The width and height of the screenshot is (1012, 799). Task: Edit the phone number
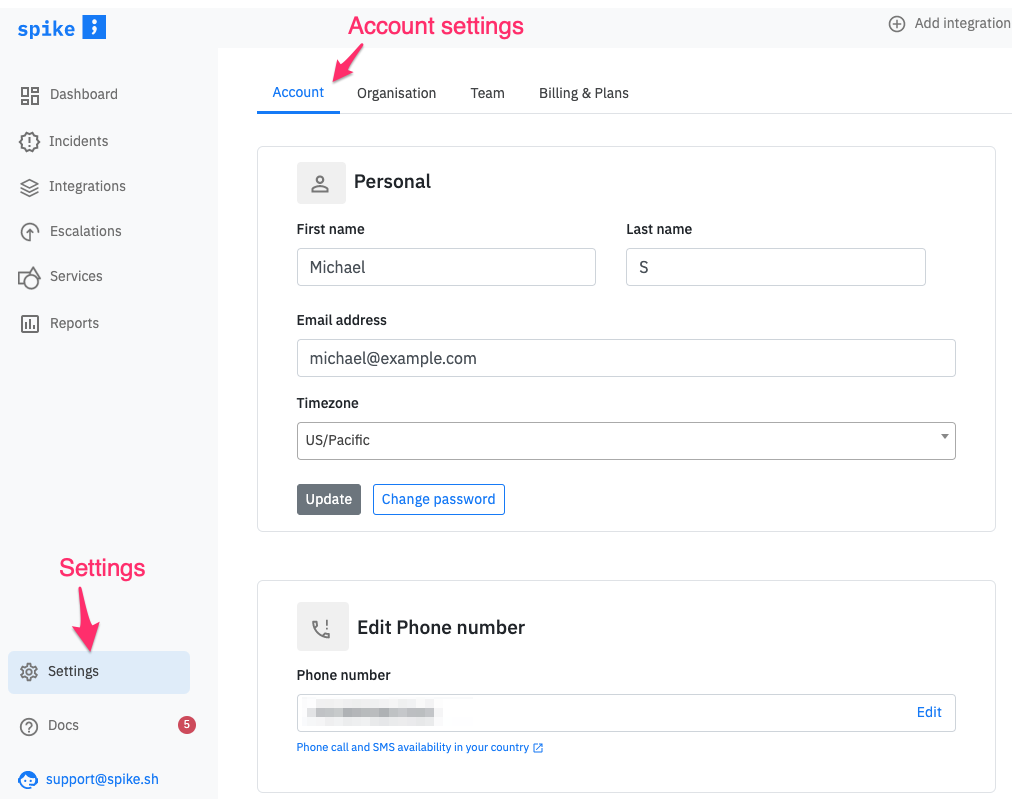[929, 713]
